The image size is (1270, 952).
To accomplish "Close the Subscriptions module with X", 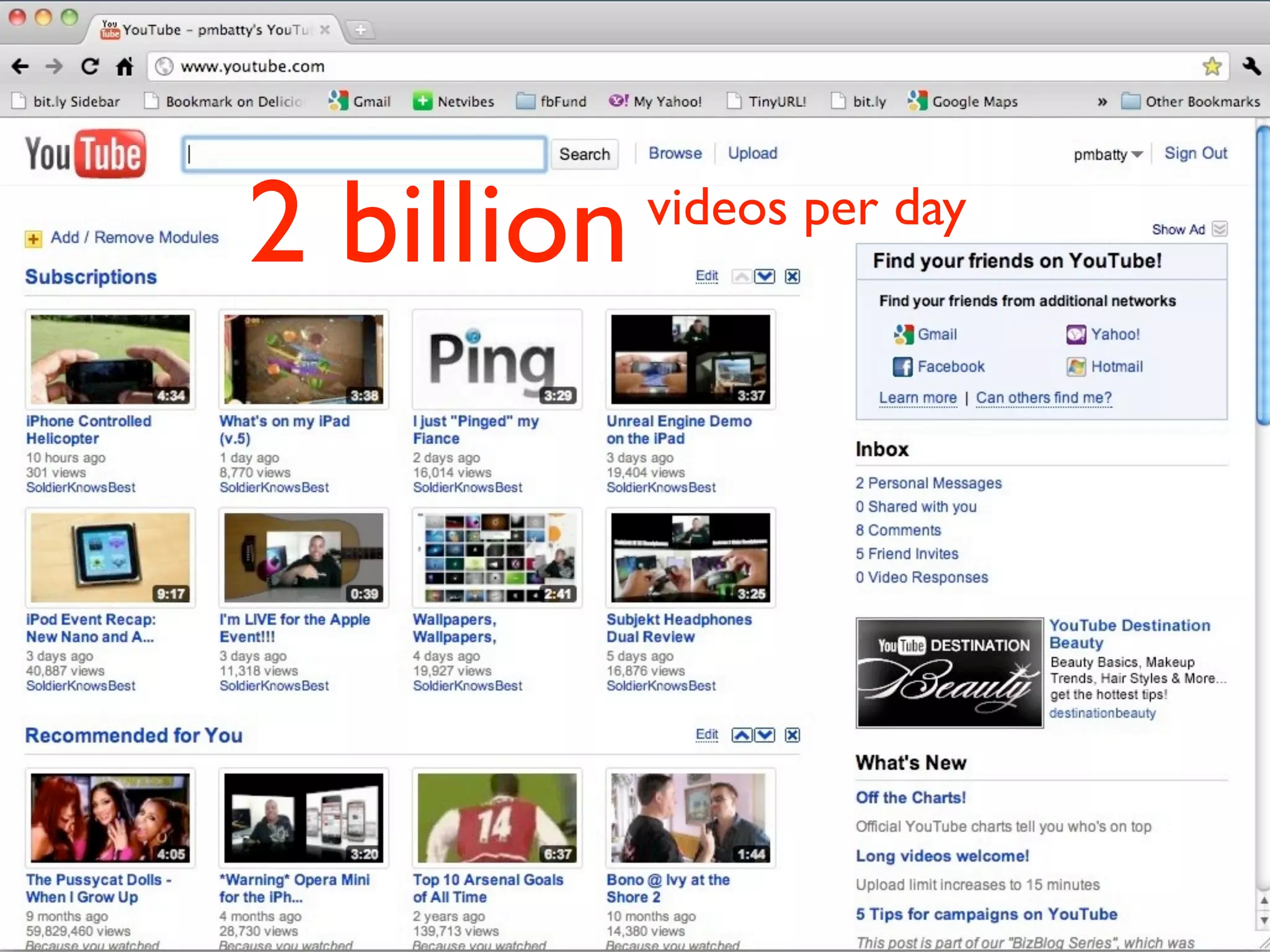I will click(793, 276).
